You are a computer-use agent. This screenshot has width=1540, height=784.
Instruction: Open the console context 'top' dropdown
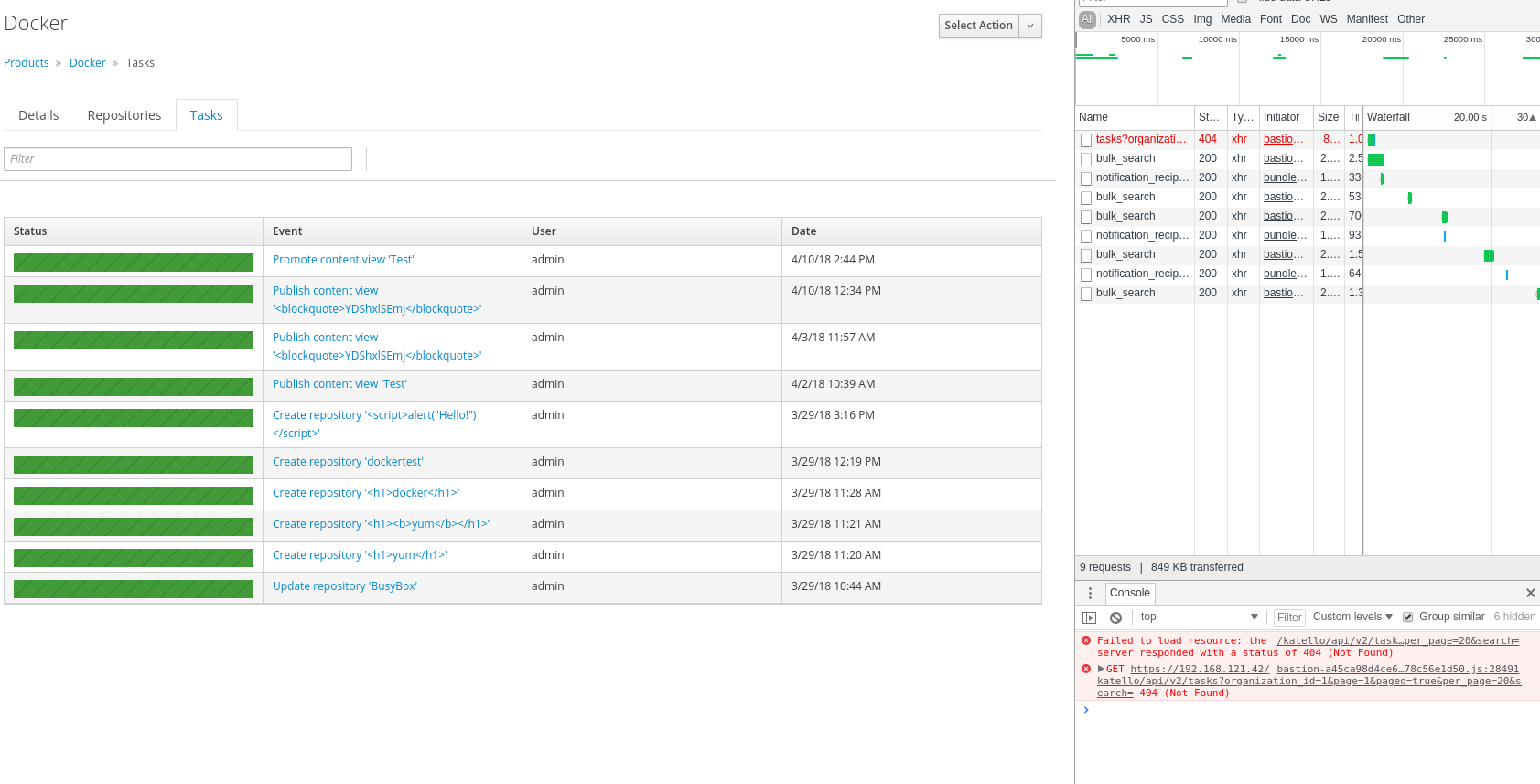tap(1199, 617)
